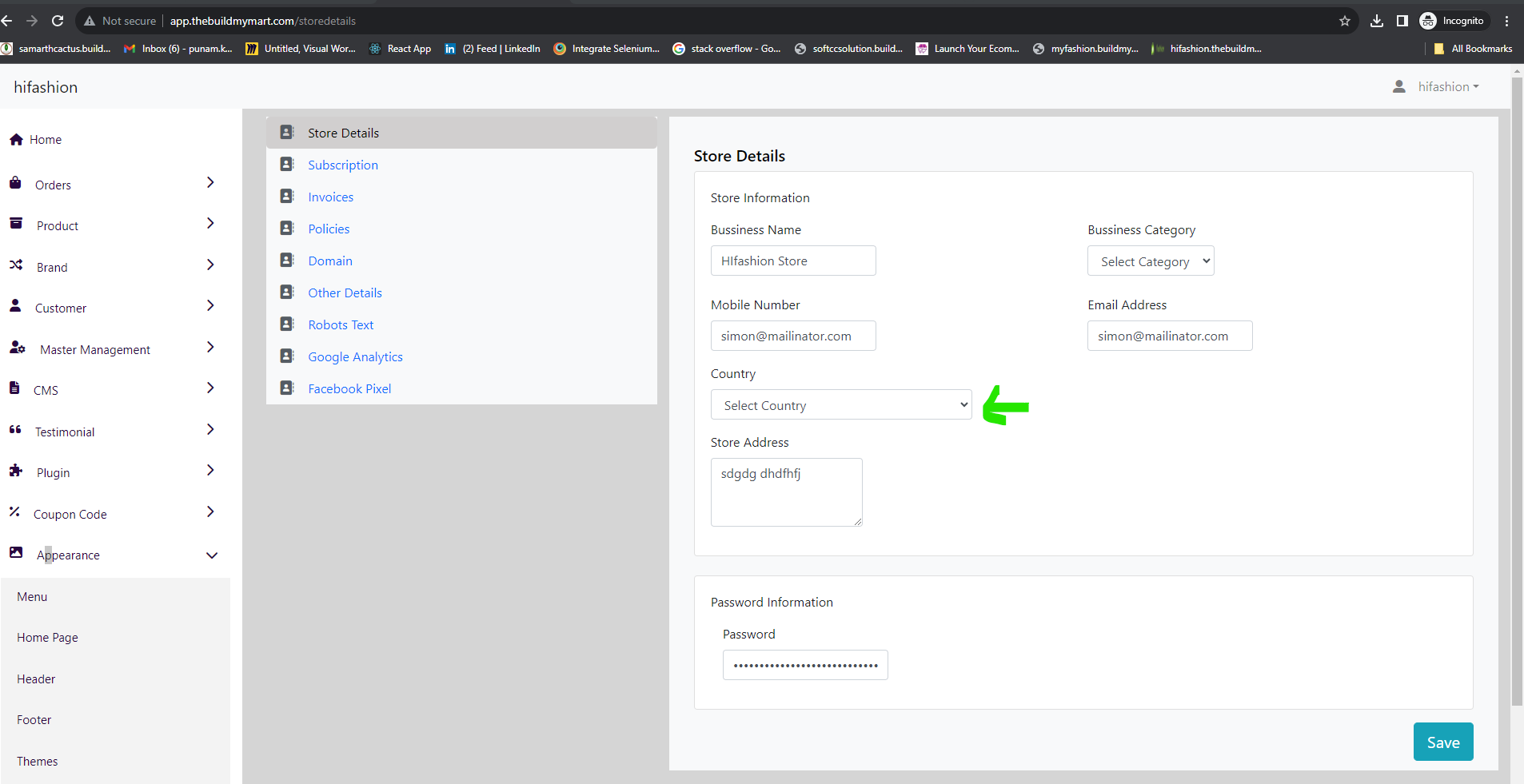Go to the Domain link

(x=330, y=261)
